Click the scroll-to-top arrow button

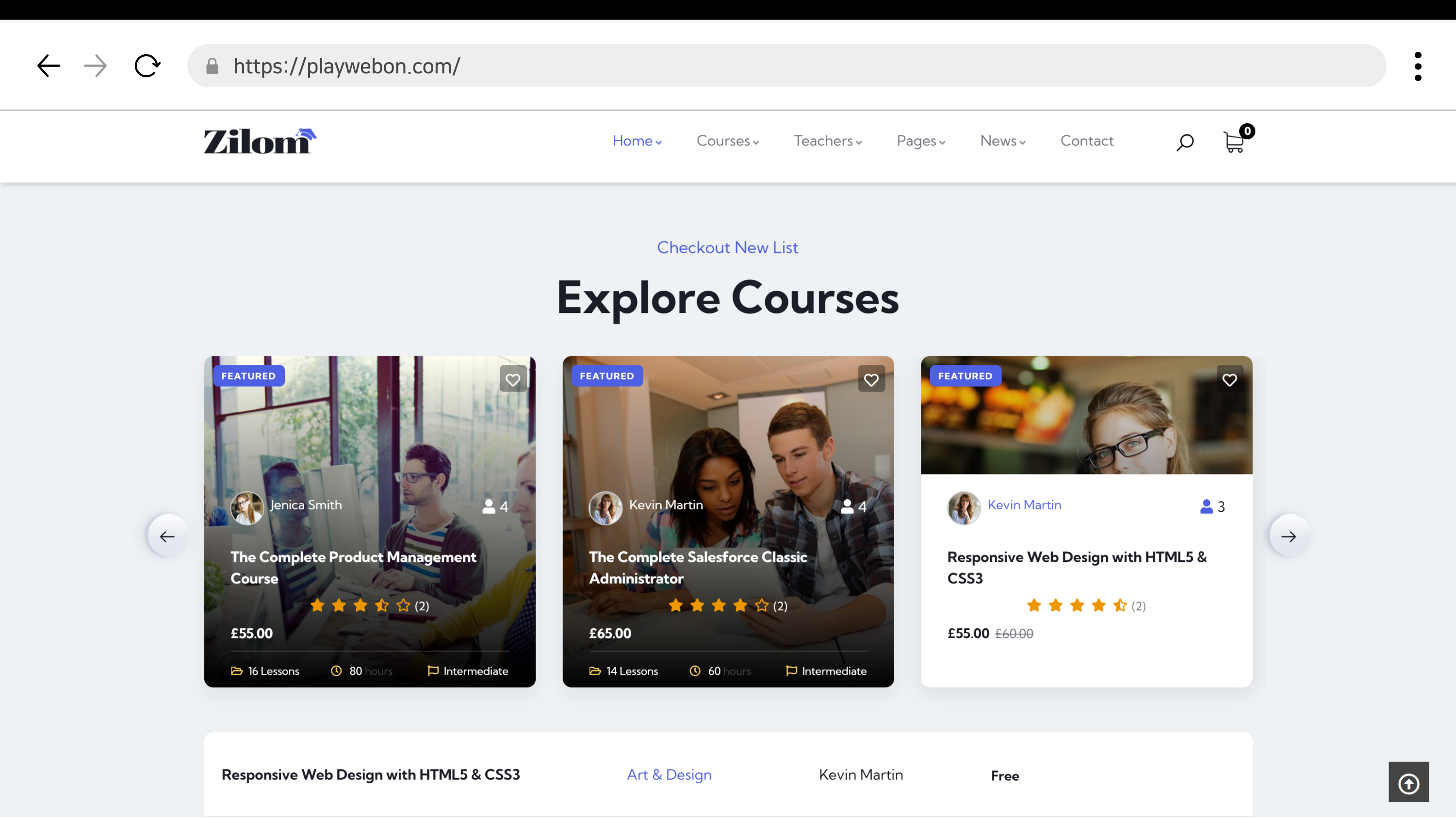click(x=1408, y=783)
